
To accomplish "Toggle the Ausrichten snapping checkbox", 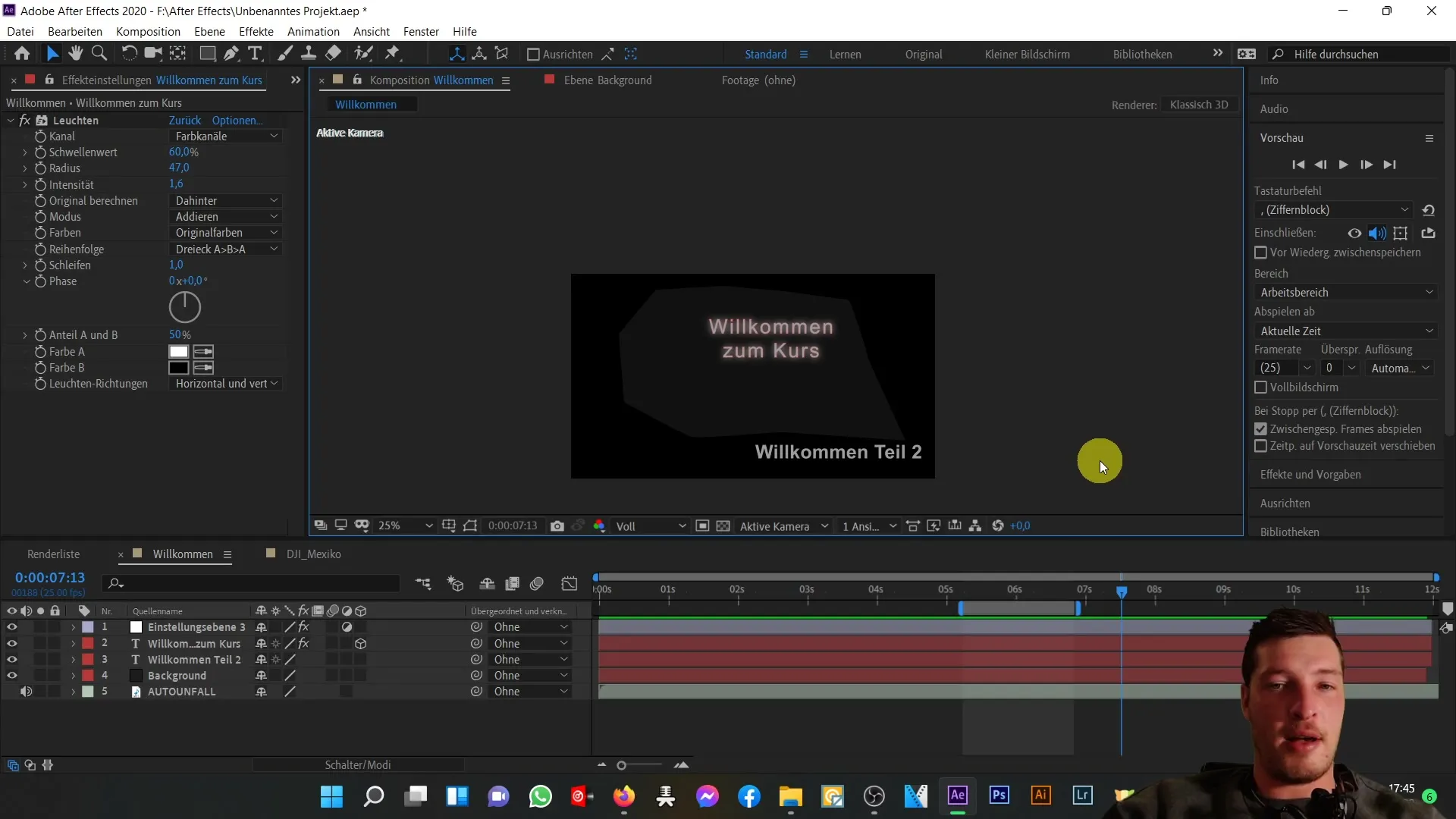I will pos(533,55).
